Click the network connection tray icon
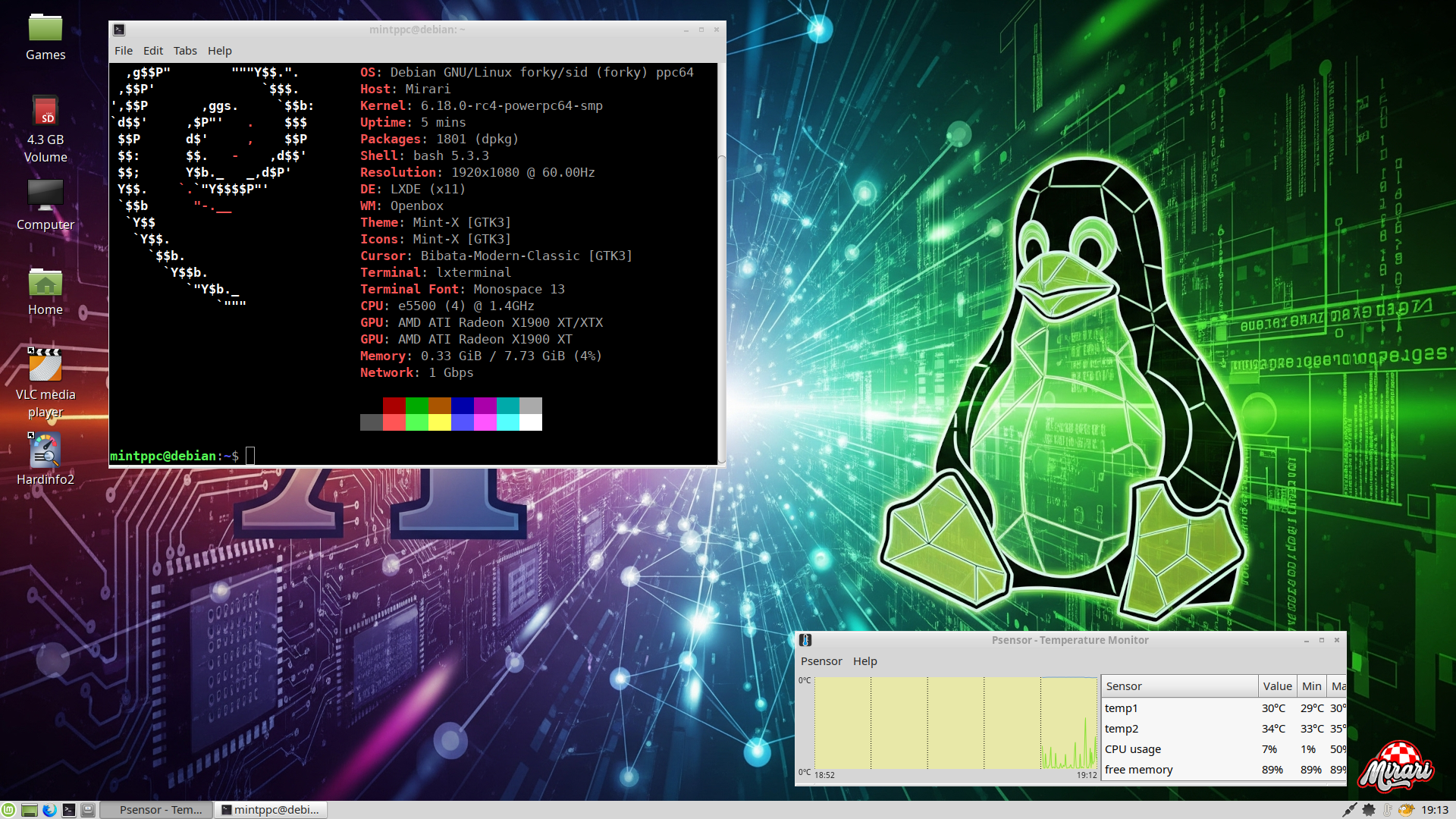1456x819 pixels. pos(1349,810)
